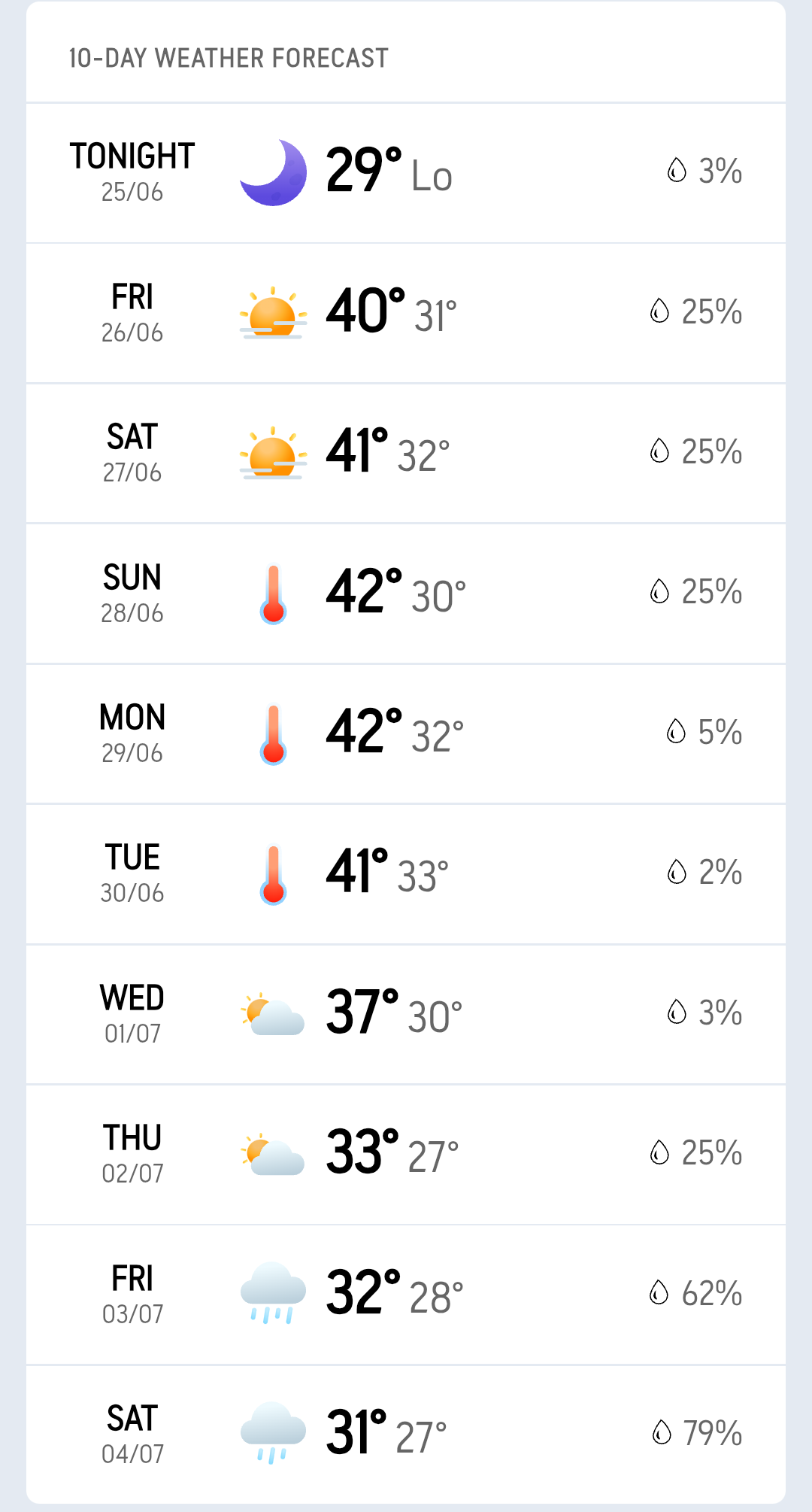Select the thermometer icon for TUE 30/06
The width and height of the screenshot is (812, 1512).
[x=273, y=875]
